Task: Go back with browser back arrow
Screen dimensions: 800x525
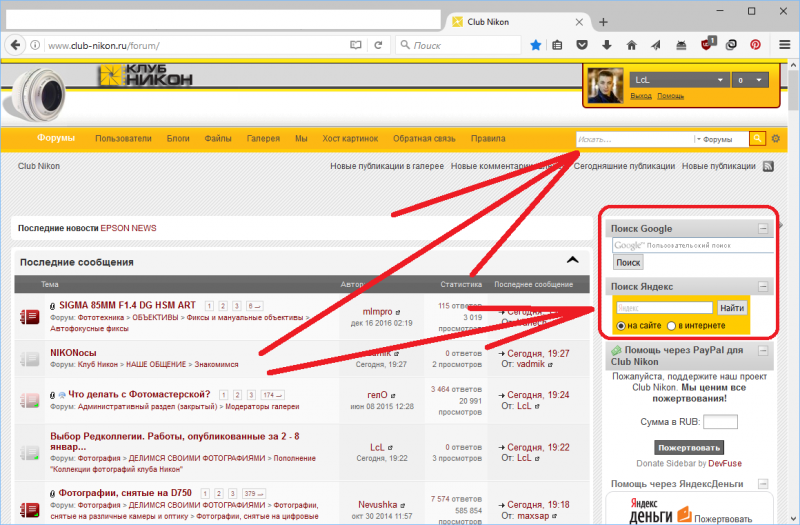Action: click(x=15, y=45)
